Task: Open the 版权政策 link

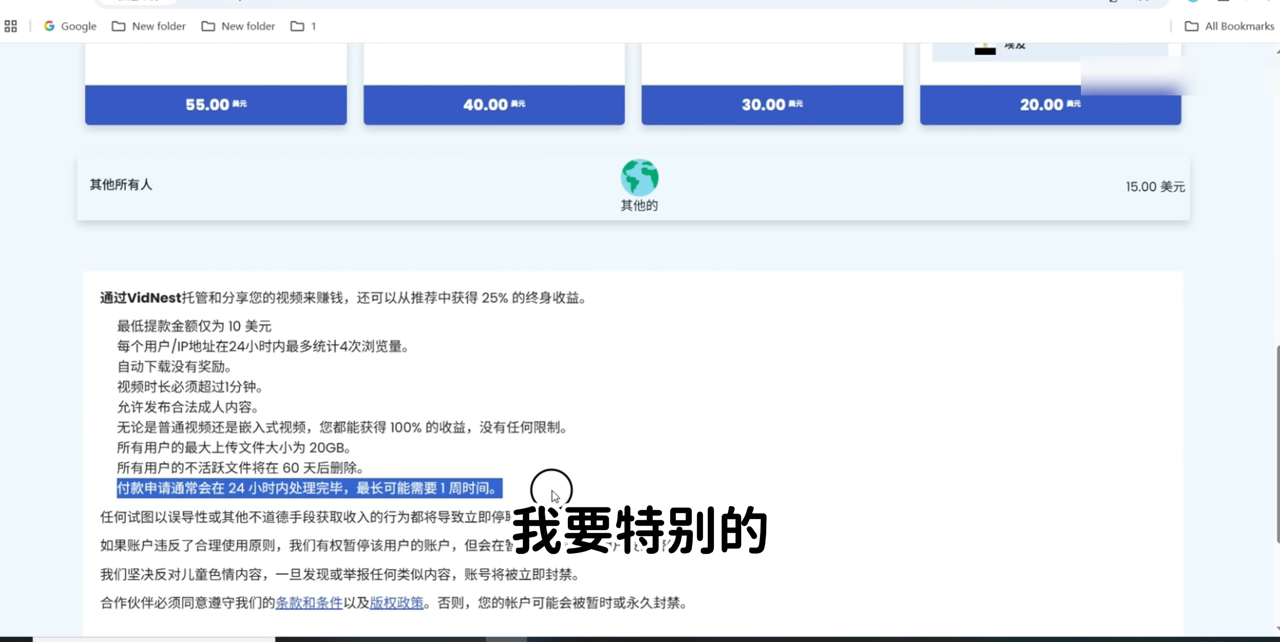Action: point(397,603)
